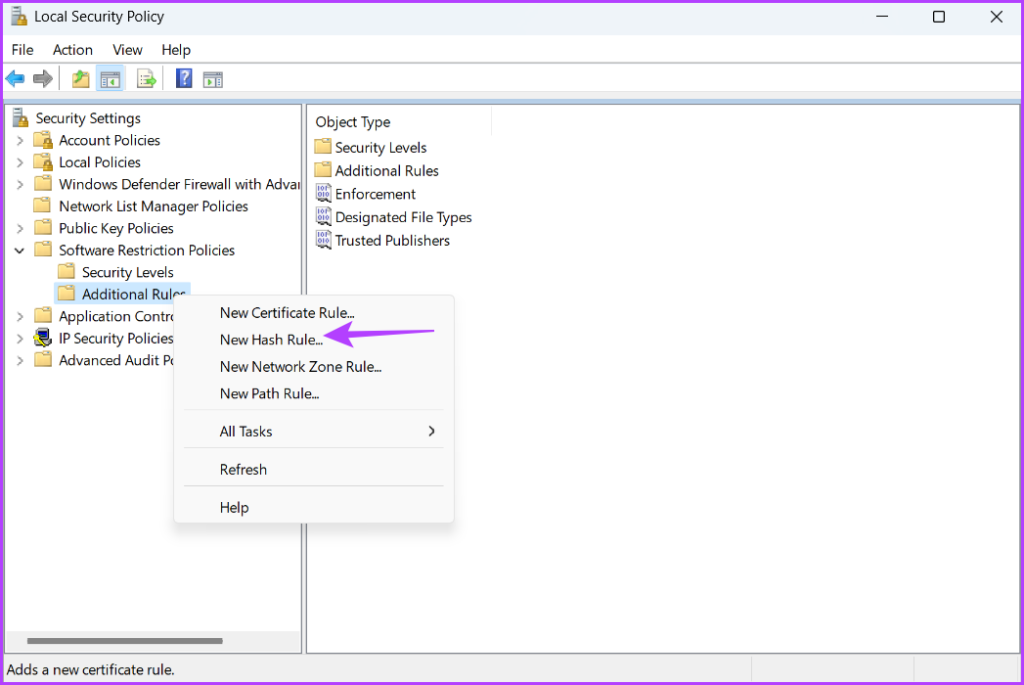The height and width of the screenshot is (685, 1024).
Task: Toggle Show/Hide Action Pane icon
Action: 213,80
